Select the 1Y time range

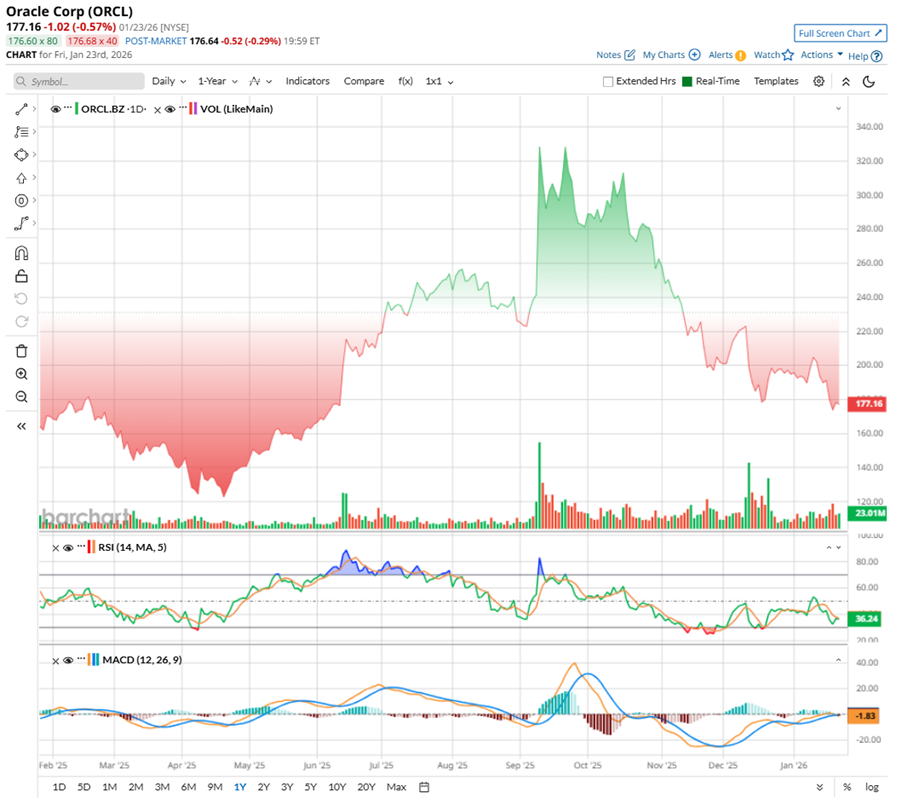pyautogui.click(x=240, y=787)
